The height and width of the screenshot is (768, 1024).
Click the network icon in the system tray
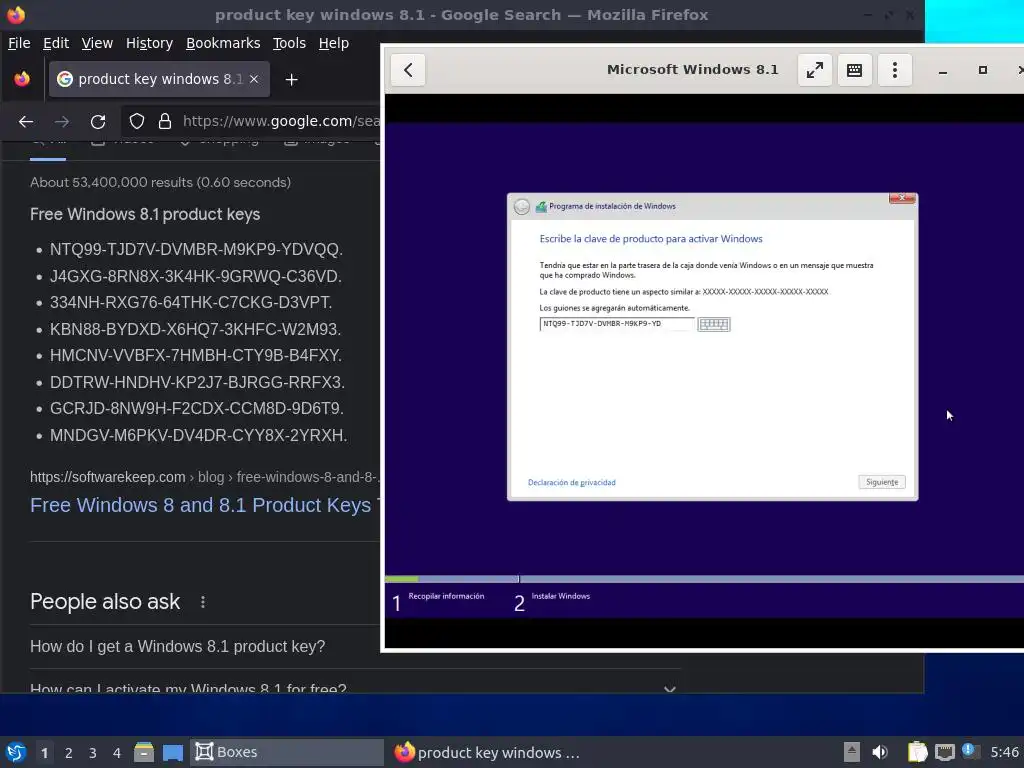coord(944,752)
